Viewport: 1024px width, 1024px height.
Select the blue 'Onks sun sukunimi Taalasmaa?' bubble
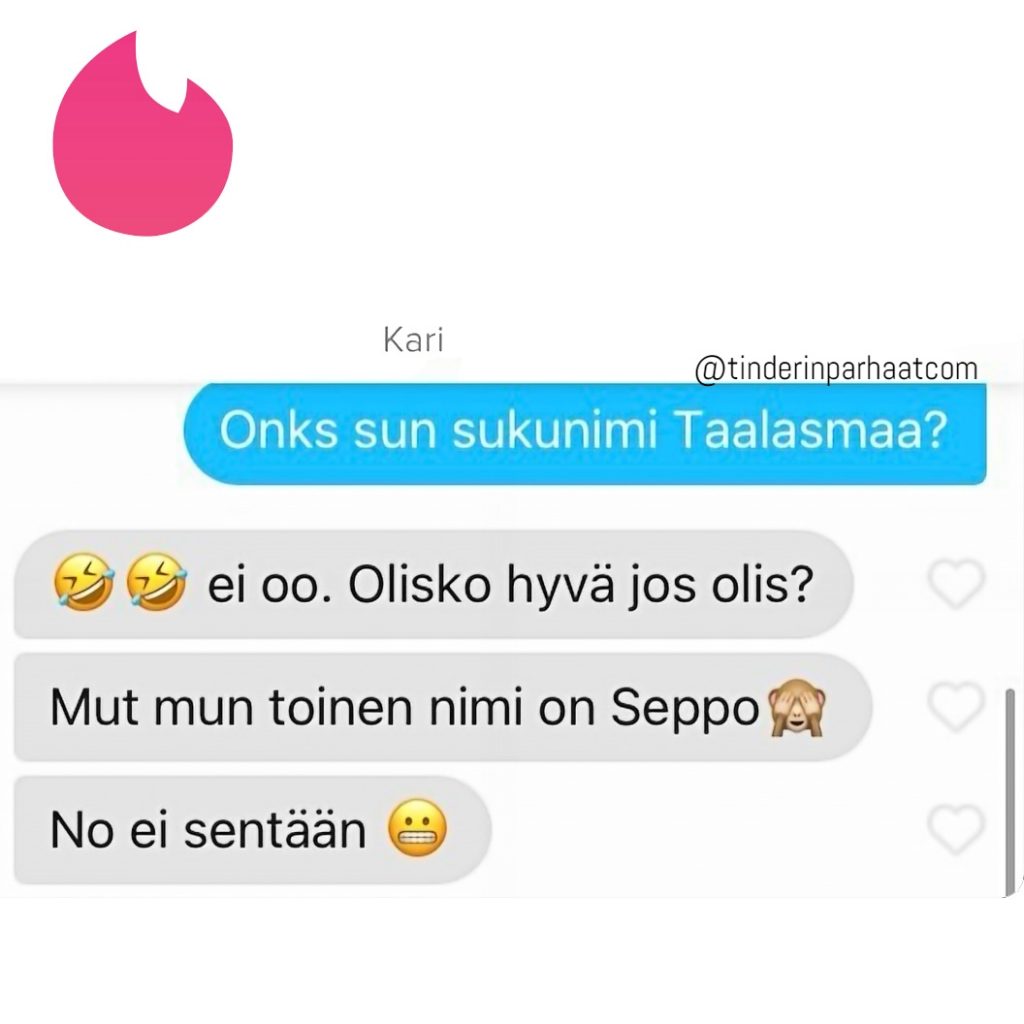584,434
